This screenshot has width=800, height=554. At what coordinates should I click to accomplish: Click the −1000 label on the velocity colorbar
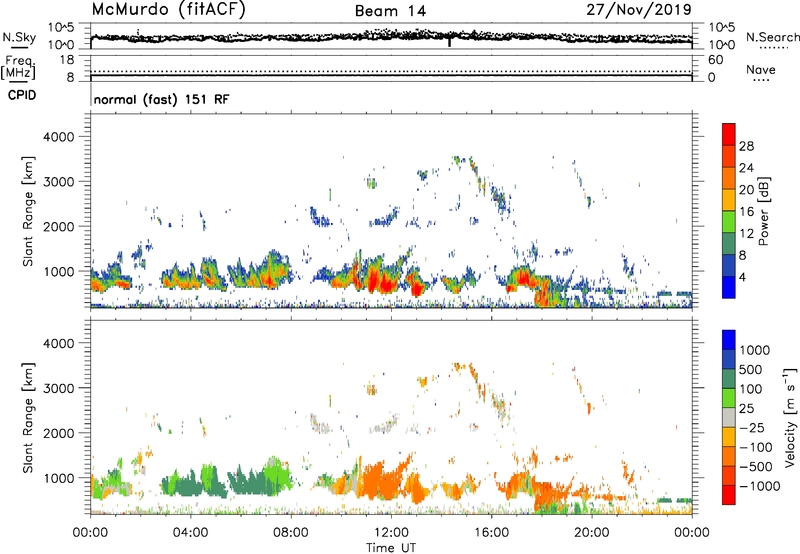(x=760, y=486)
